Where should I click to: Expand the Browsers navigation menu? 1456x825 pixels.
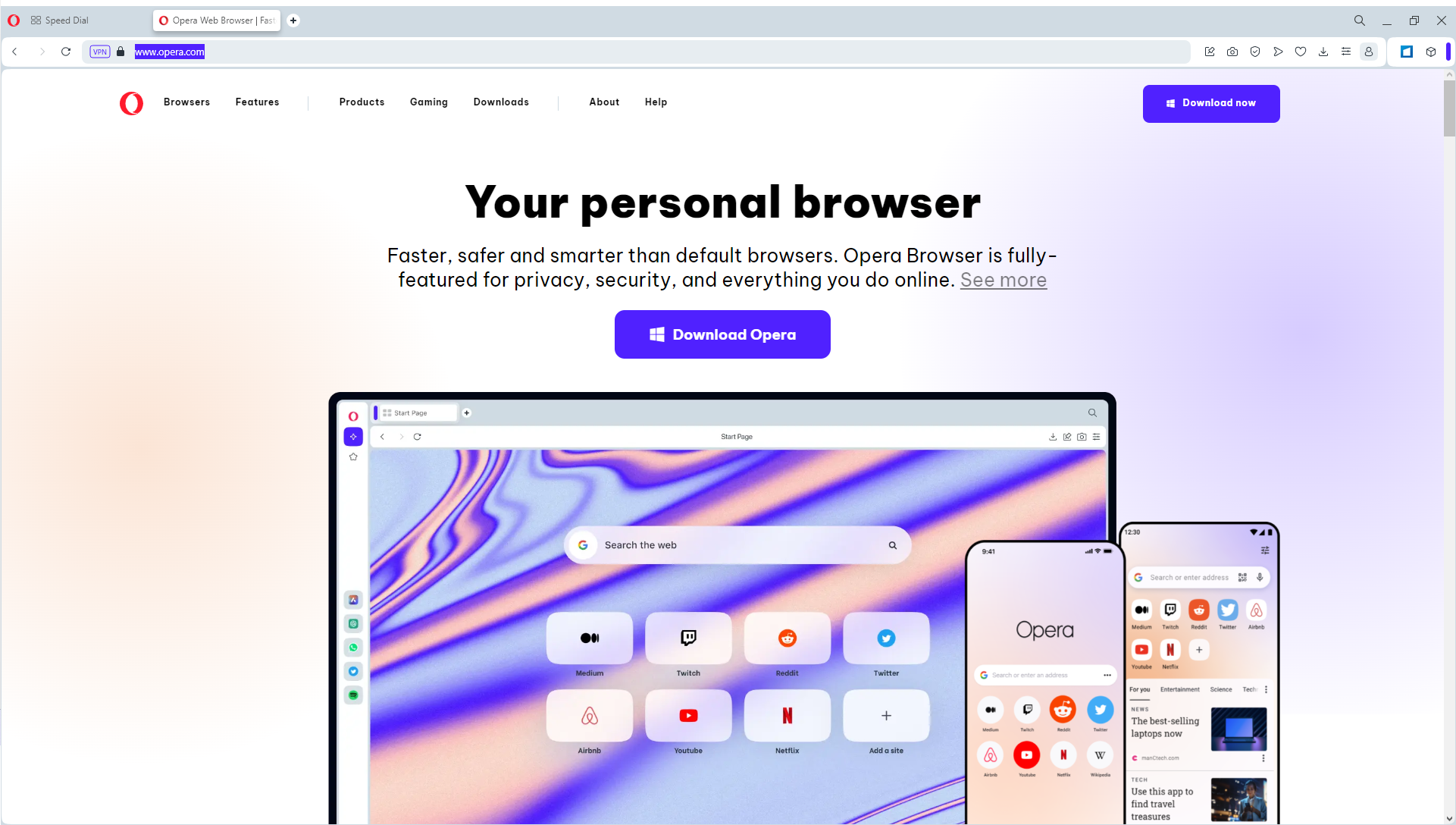coord(186,102)
